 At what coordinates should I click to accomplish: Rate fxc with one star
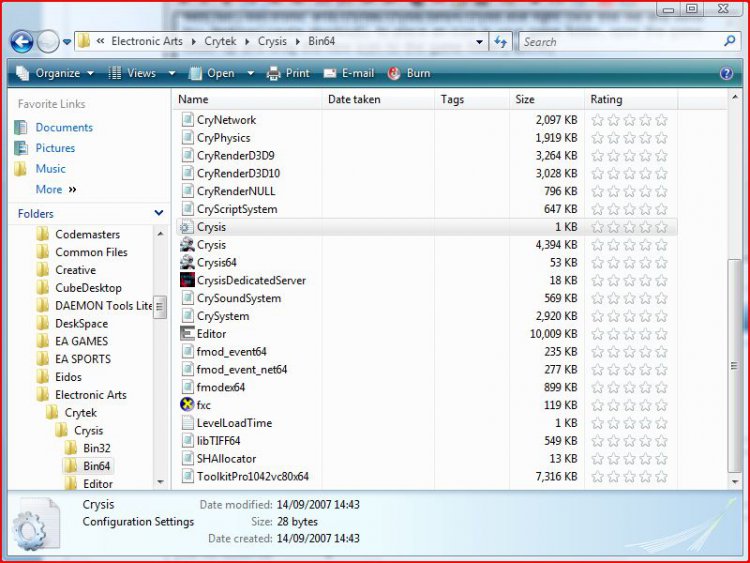tap(597, 405)
